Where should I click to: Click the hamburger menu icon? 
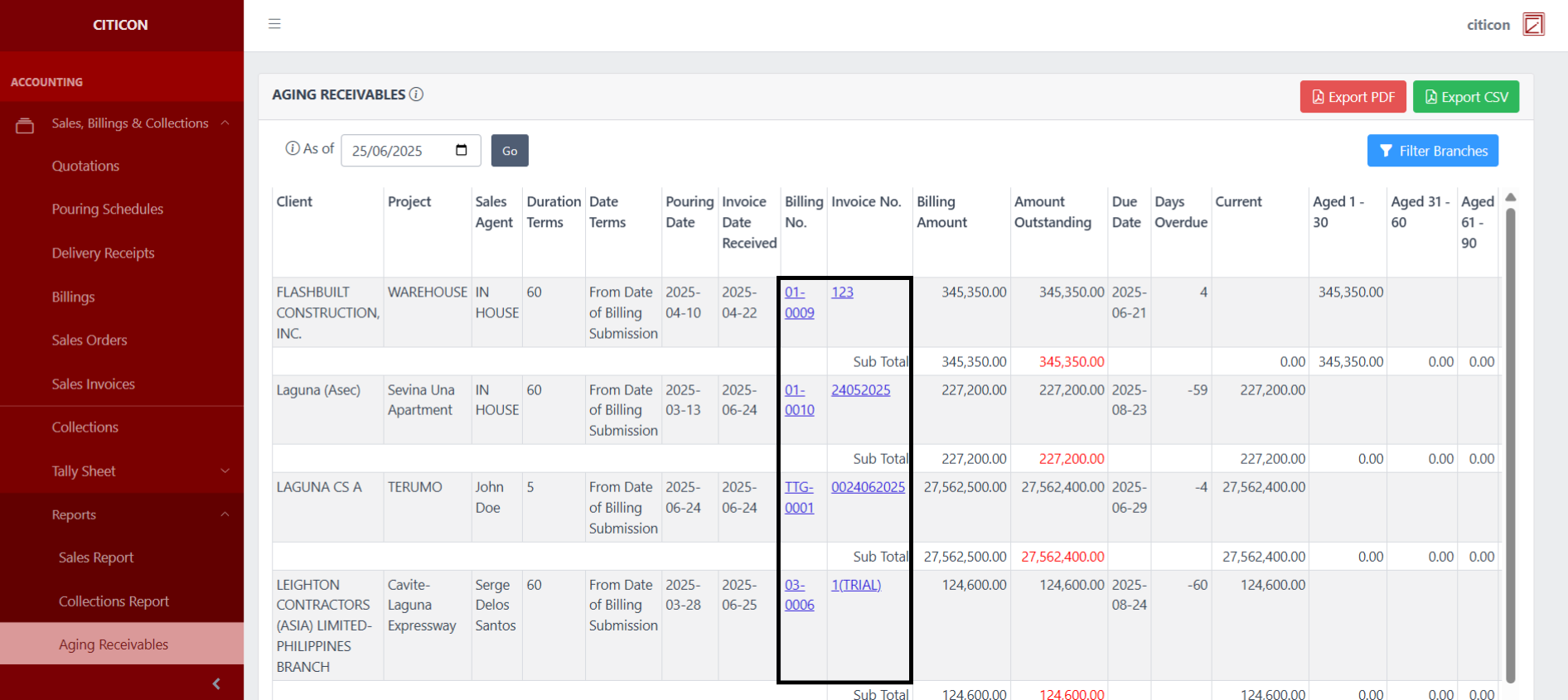[x=274, y=24]
